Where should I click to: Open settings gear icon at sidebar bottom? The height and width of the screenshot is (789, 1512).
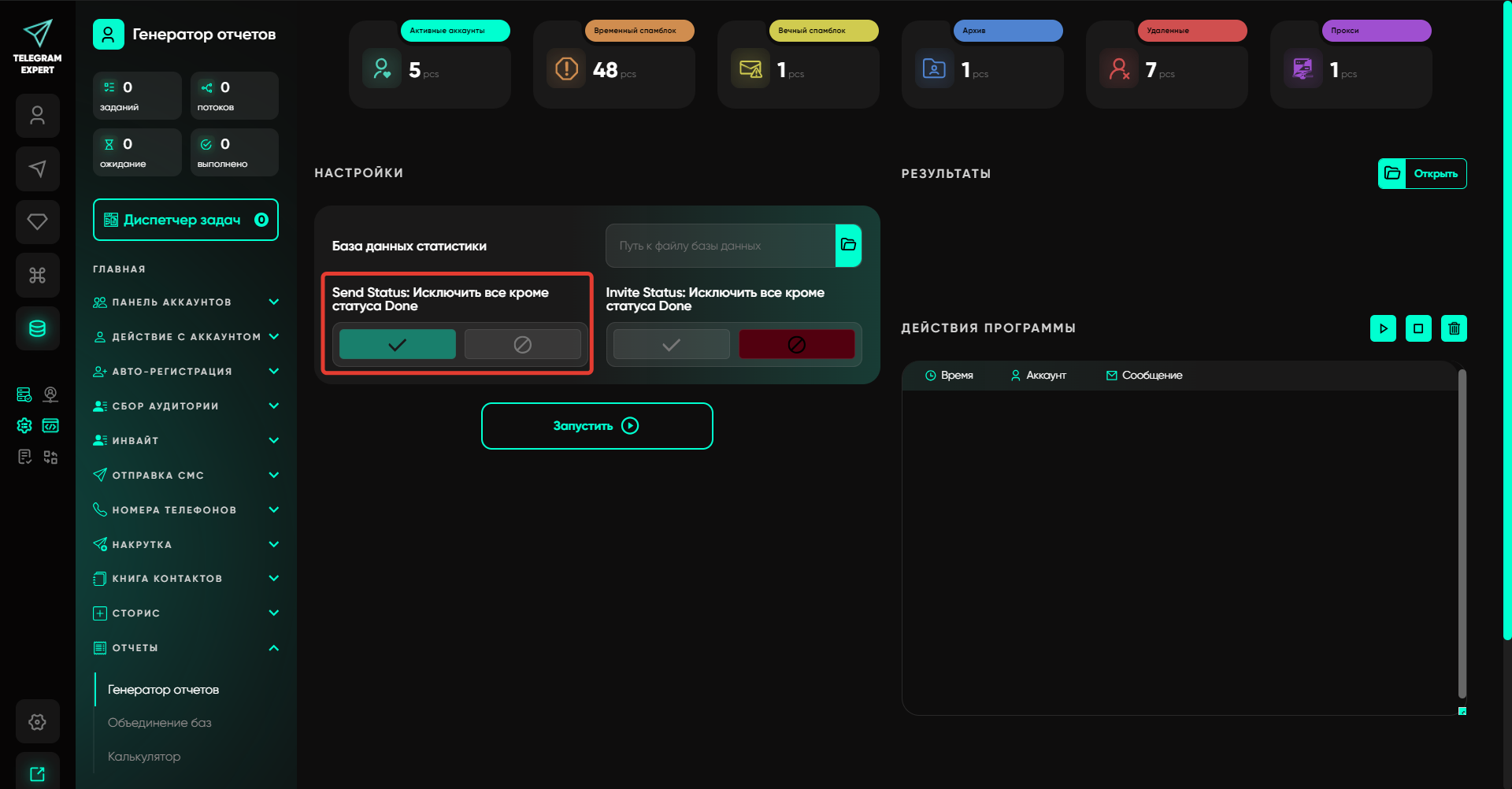click(x=37, y=721)
